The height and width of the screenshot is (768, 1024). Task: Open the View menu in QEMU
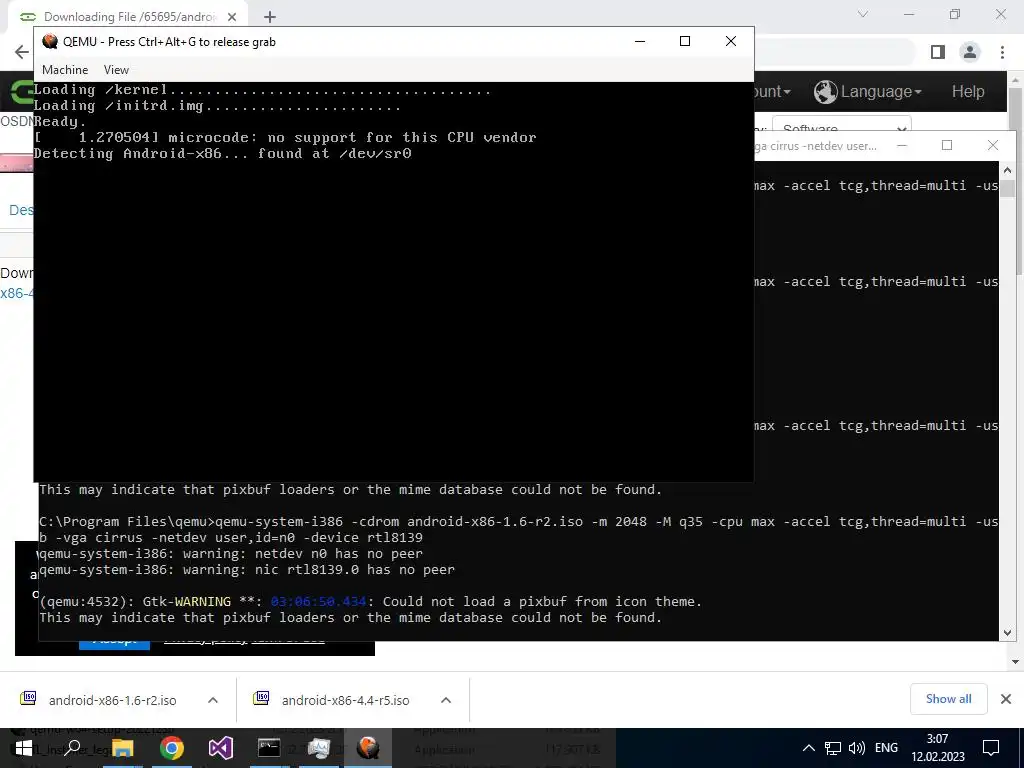116,70
